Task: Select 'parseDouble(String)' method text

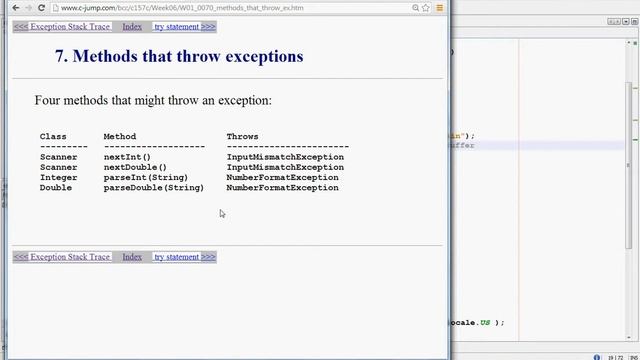Action: click(153, 188)
